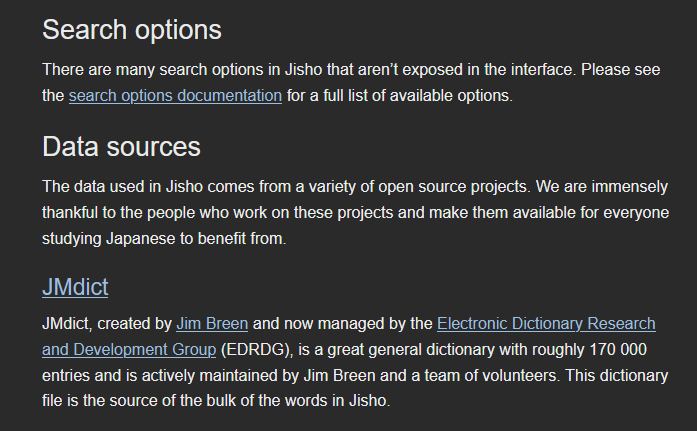Click the 'and Development Group' link text
This screenshot has width=697, height=431.
pyautogui.click(x=129, y=350)
